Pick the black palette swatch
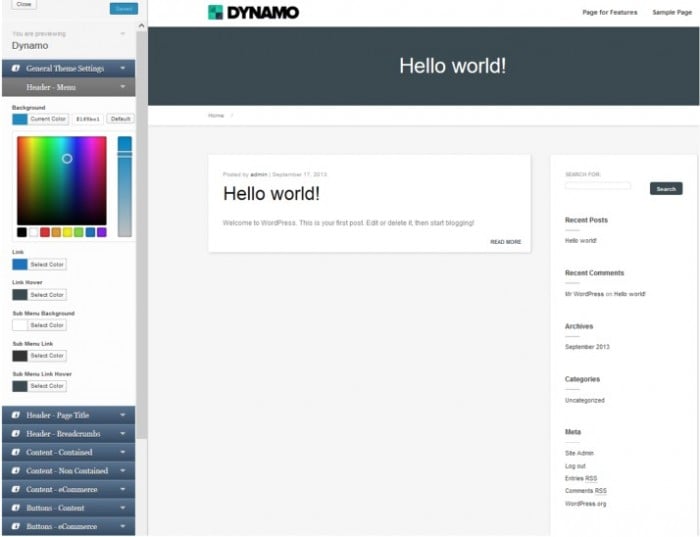The image size is (700, 537). click(22, 232)
